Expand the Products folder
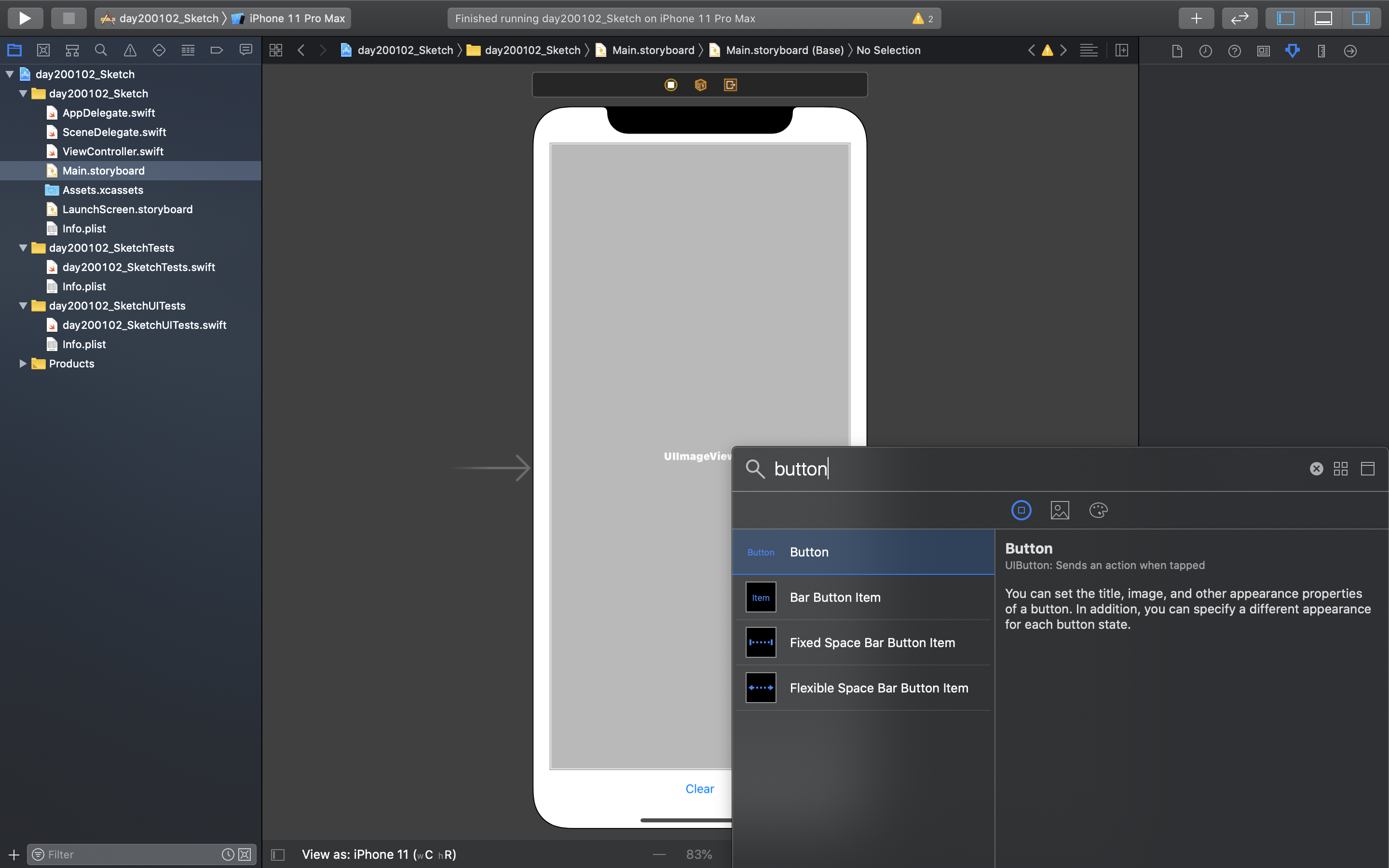 (x=23, y=364)
